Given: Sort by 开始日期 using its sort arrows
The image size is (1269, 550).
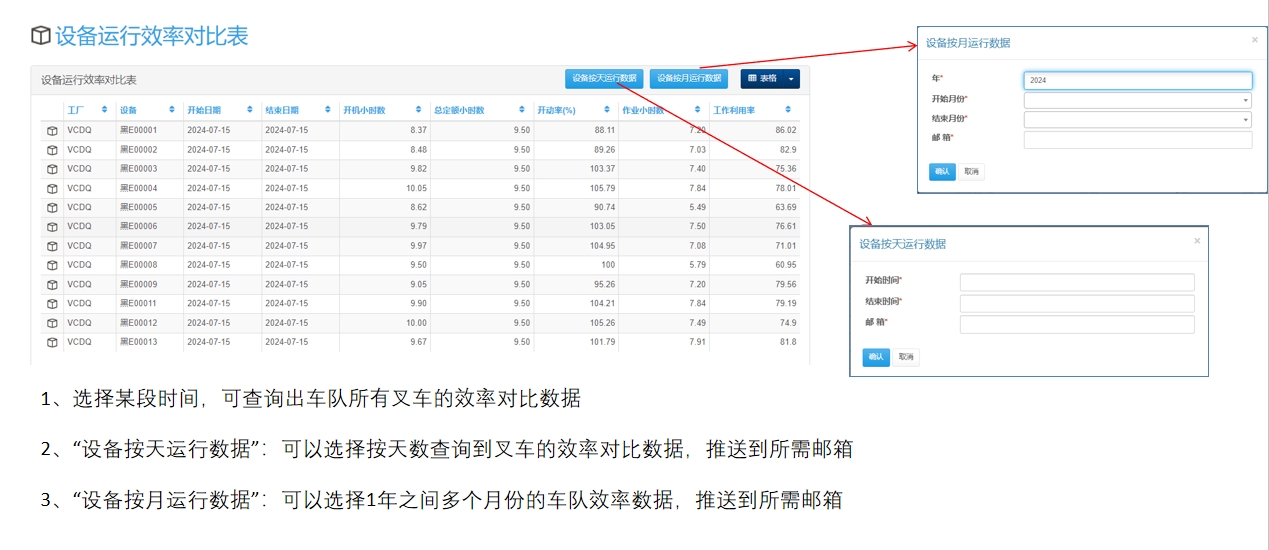Looking at the screenshot, I should tap(250, 110).
